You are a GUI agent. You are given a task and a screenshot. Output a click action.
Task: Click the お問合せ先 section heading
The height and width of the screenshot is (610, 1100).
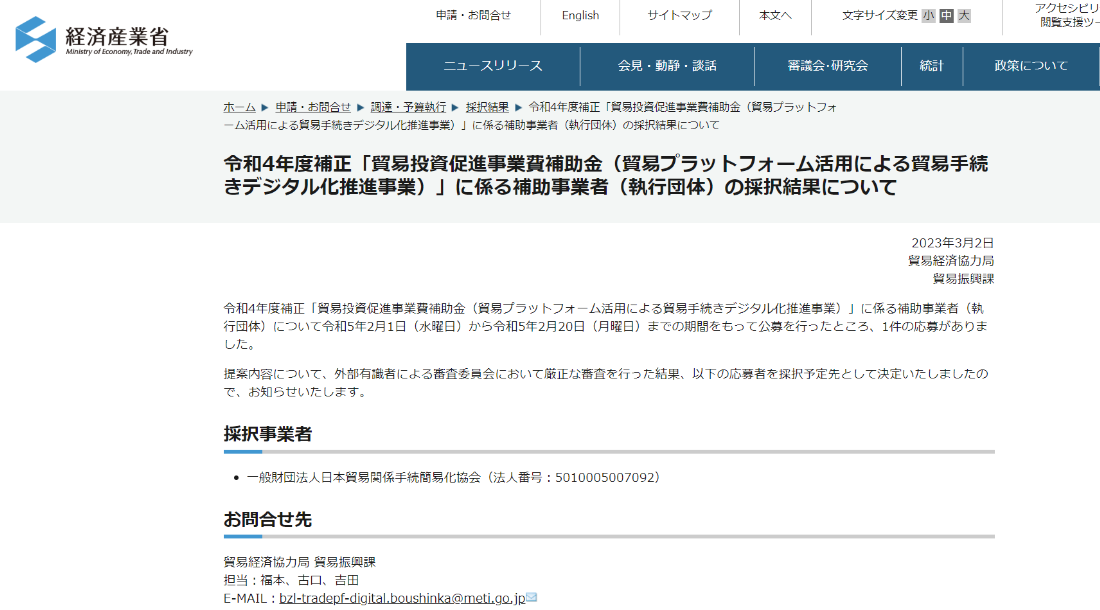coord(267,520)
